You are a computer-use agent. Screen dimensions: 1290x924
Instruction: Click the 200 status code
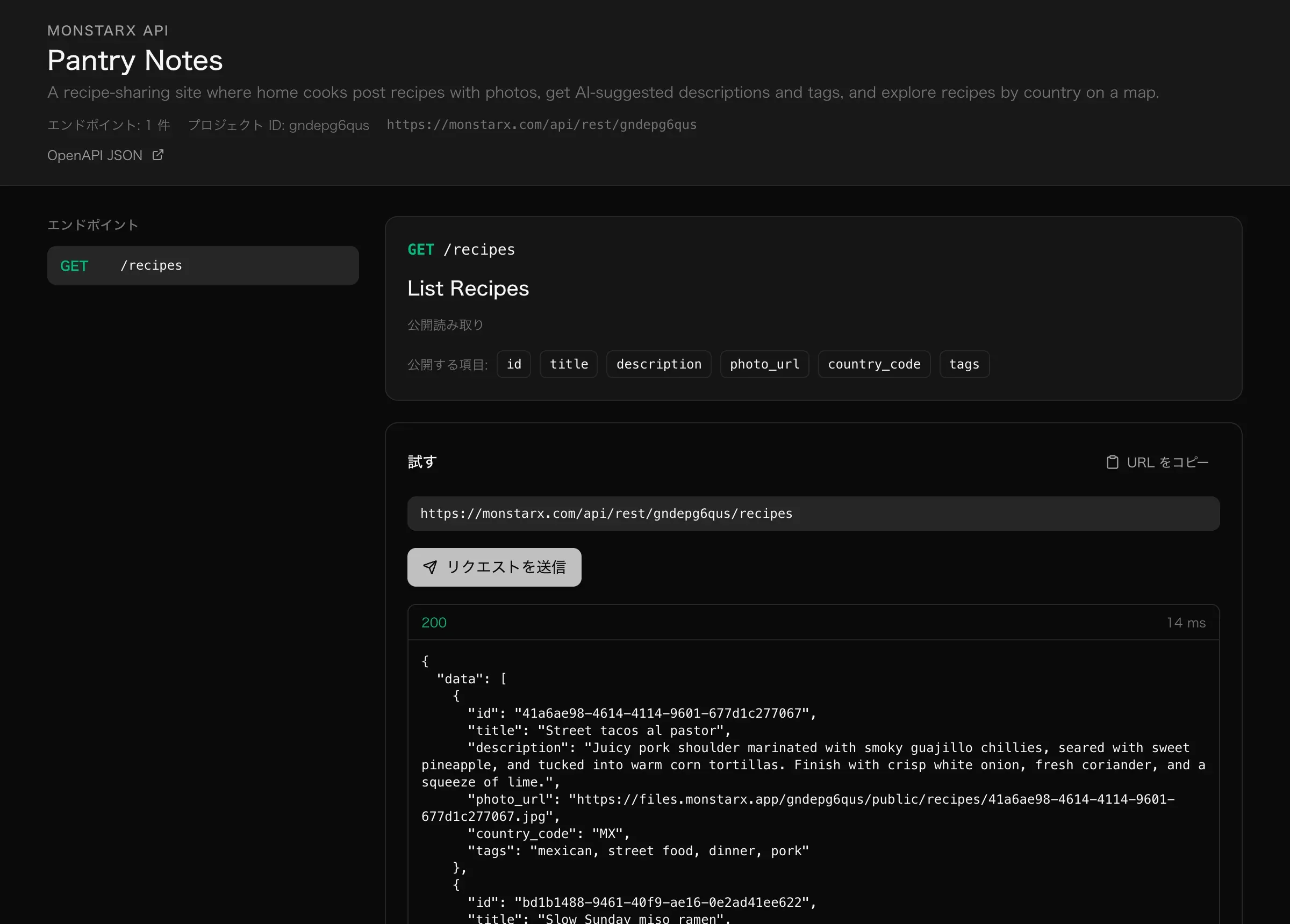(x=434, y=623)
